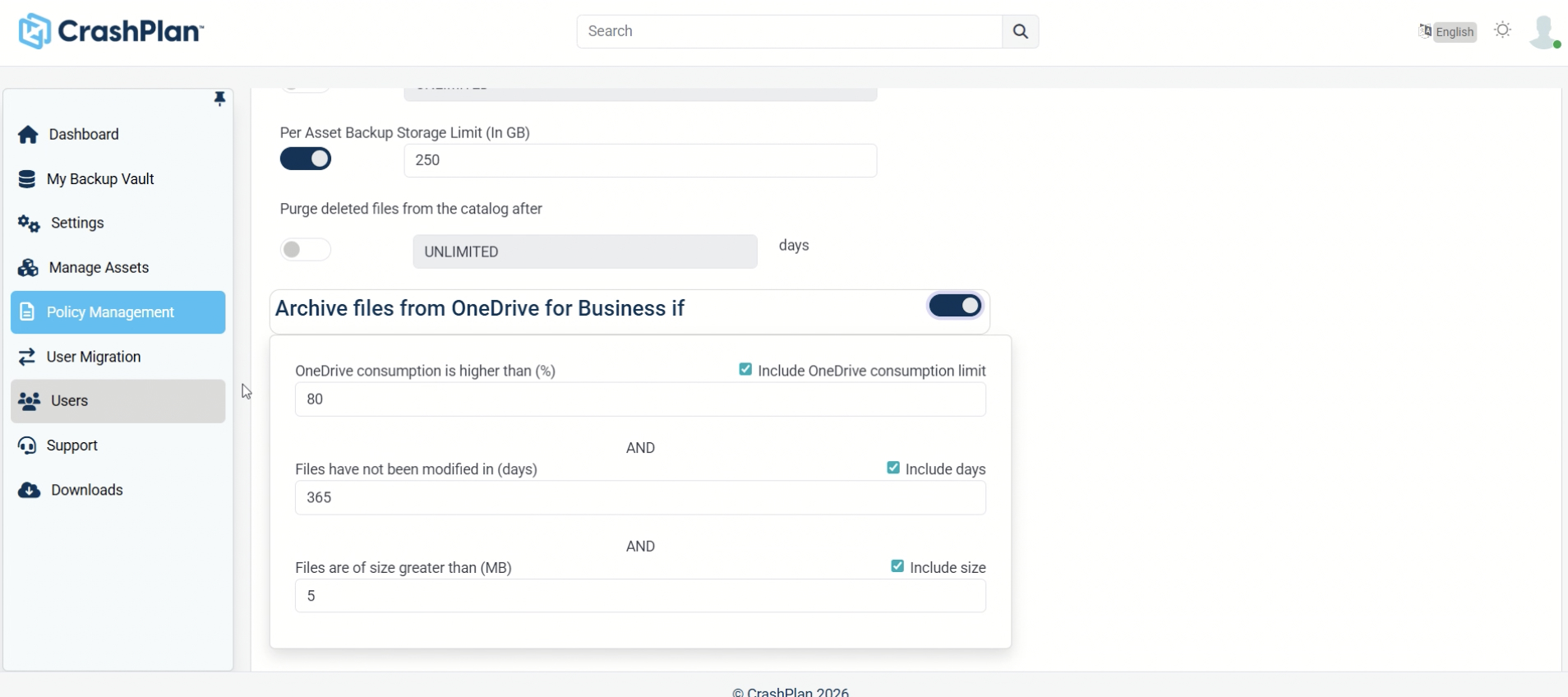Go to the Users page
This screenshot has height=697, width=1568.
(118, 401)
